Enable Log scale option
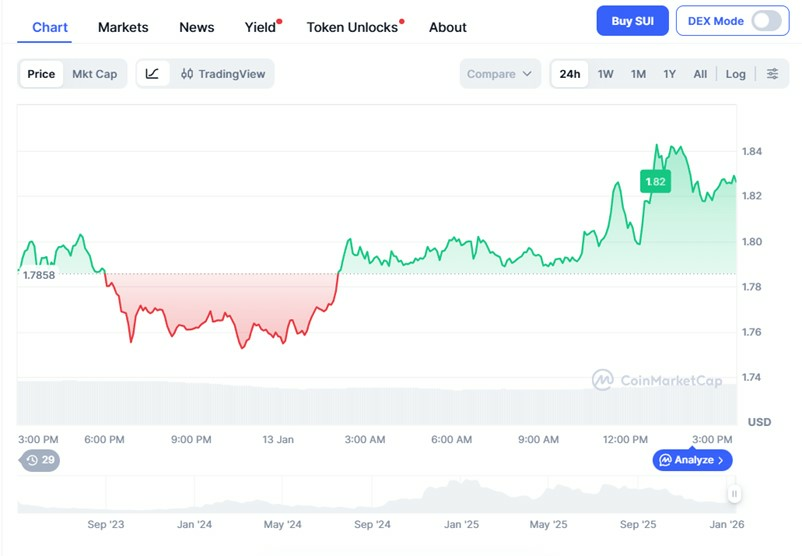 [x=735, y=74]
